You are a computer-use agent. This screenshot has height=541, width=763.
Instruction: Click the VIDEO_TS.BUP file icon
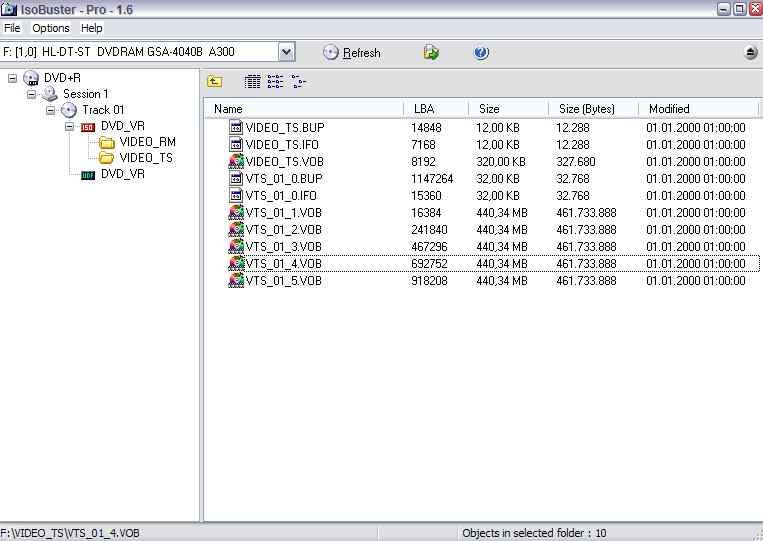[236, 127]
